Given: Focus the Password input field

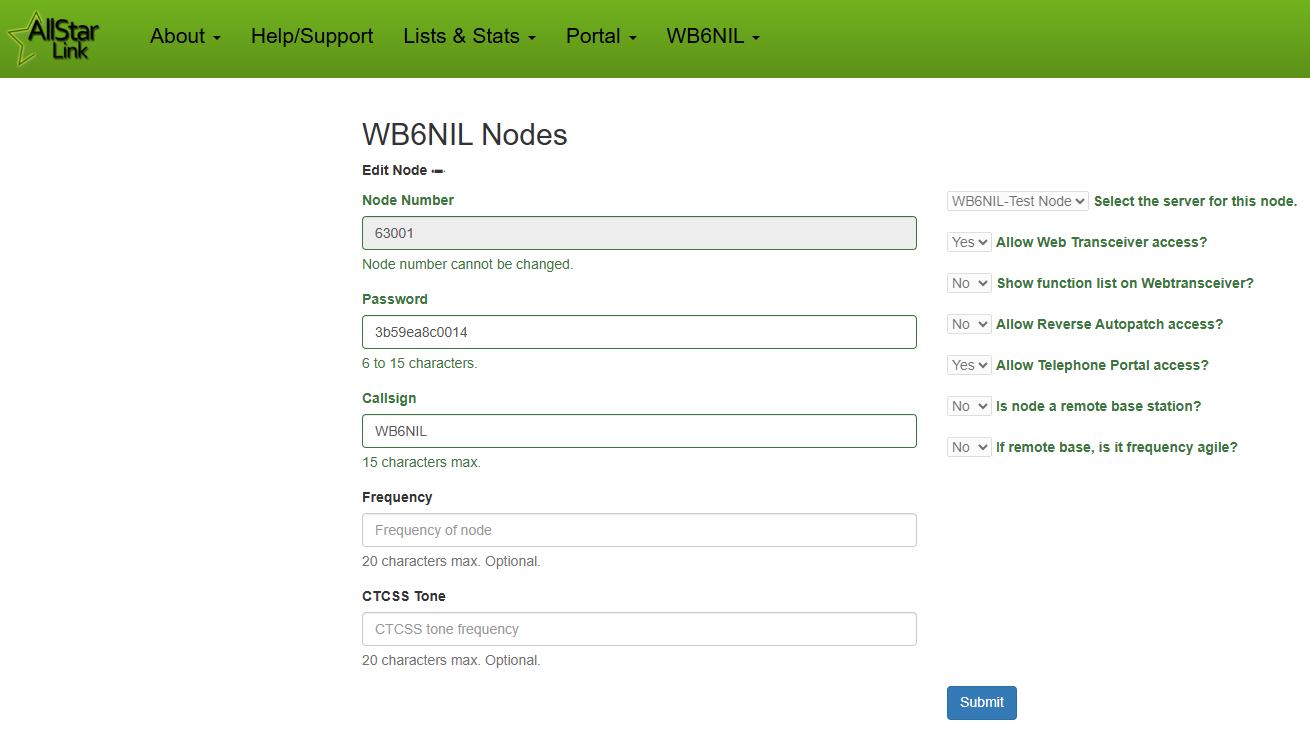Looking at the screenshot, I should (639, 332).
